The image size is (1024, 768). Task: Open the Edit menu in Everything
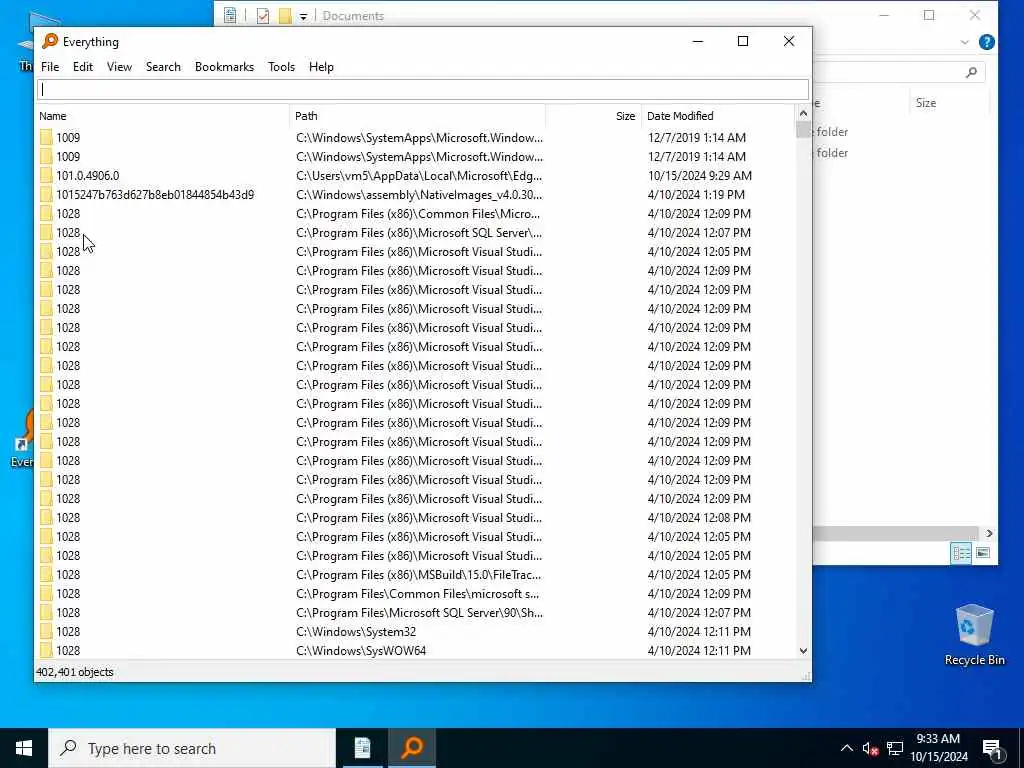82,67
